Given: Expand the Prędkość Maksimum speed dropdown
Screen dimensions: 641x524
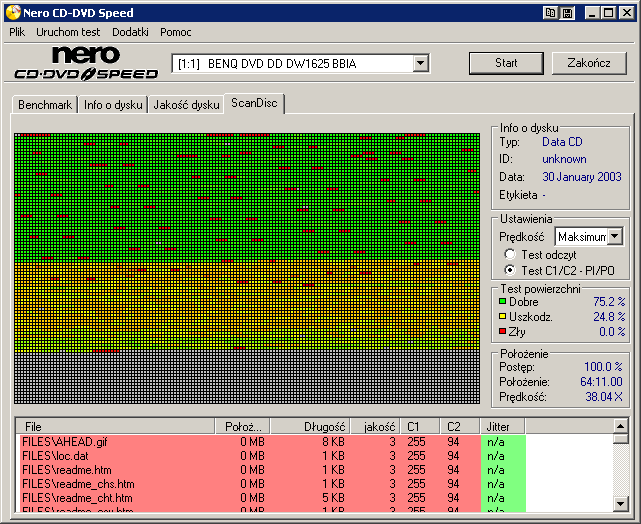Looking at the screenshot, I should pyautogui.click(x=614, y=236).
